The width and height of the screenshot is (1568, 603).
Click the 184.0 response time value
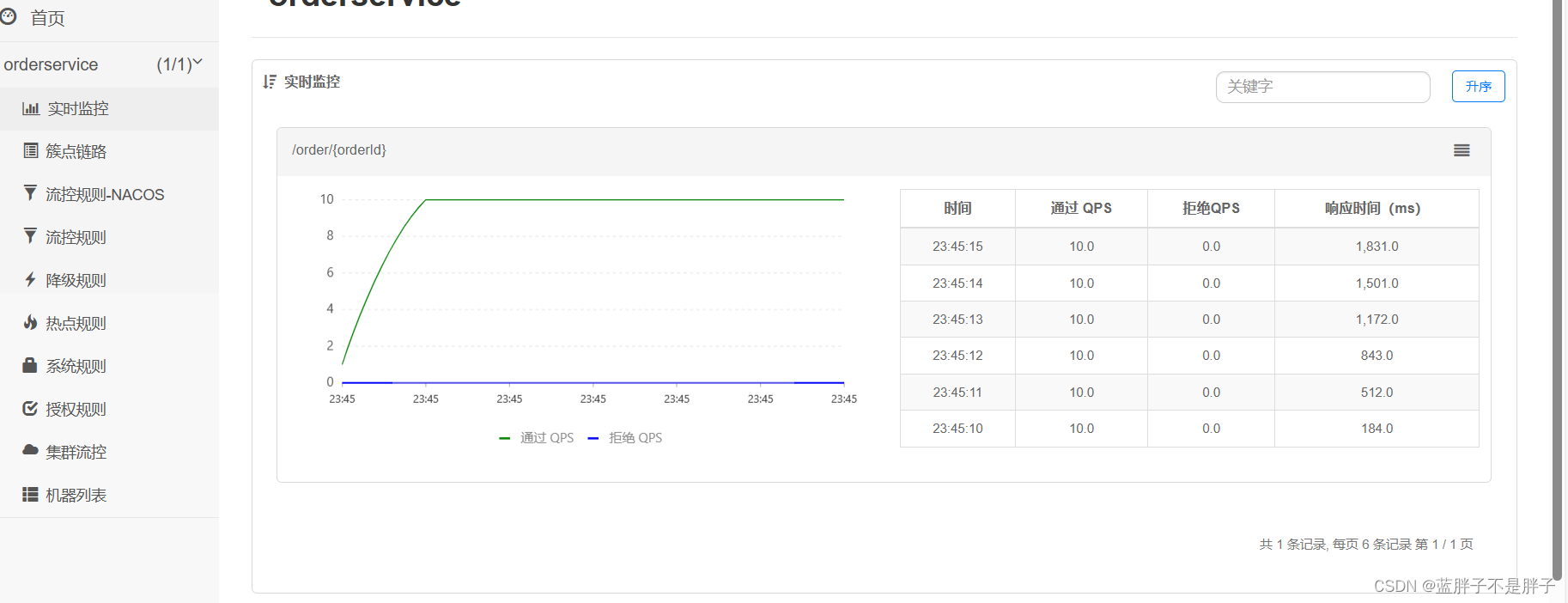click(1377, 429)
